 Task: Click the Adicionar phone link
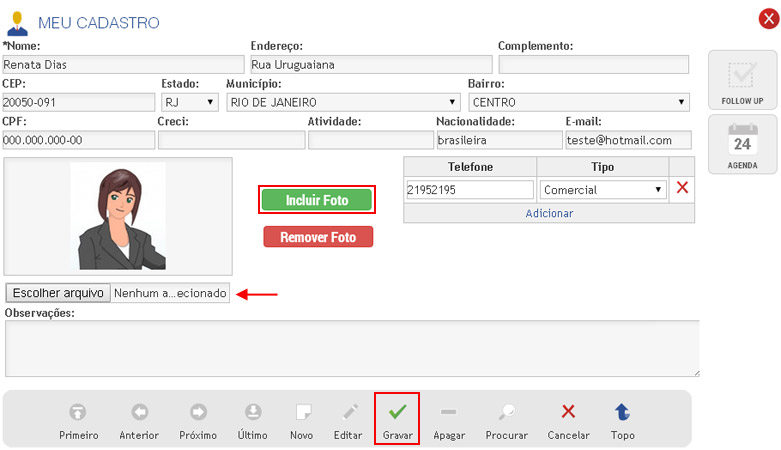pos(549,213)
